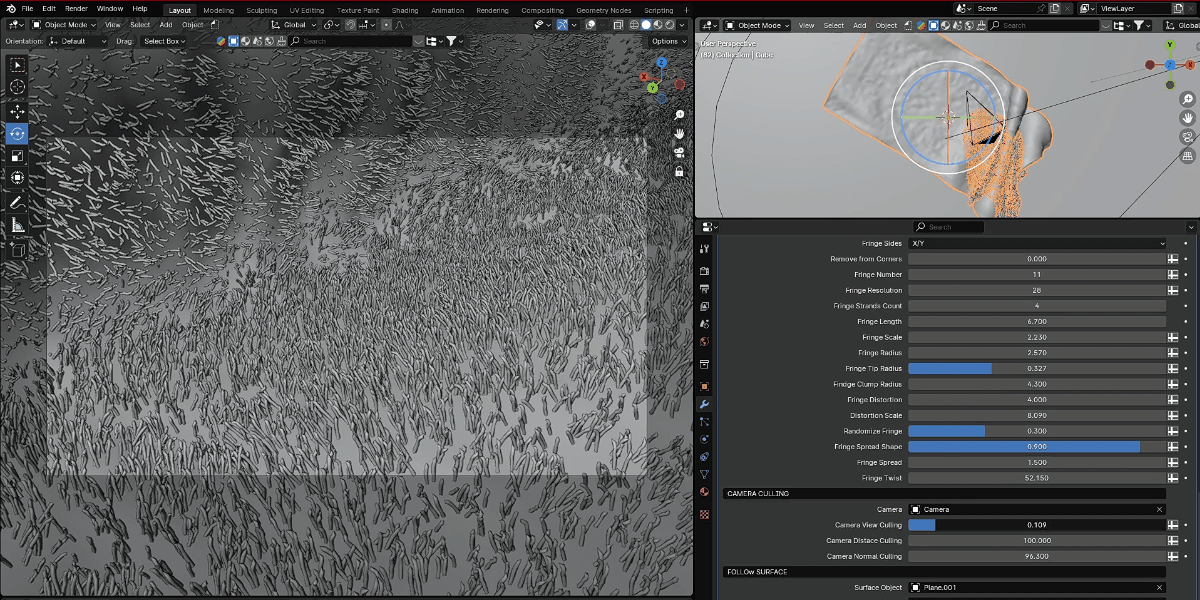Choose the Rotate tool in left toolbar
This screenshot has height=600, width=1200.
pos(17,133)
